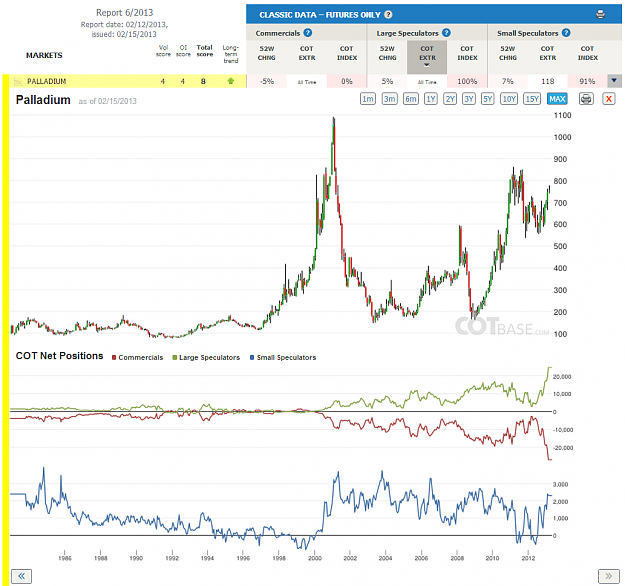Screen dimensions: 625x586
Task: Set chart range to 3Y
Action: click(x=469, y=98)
